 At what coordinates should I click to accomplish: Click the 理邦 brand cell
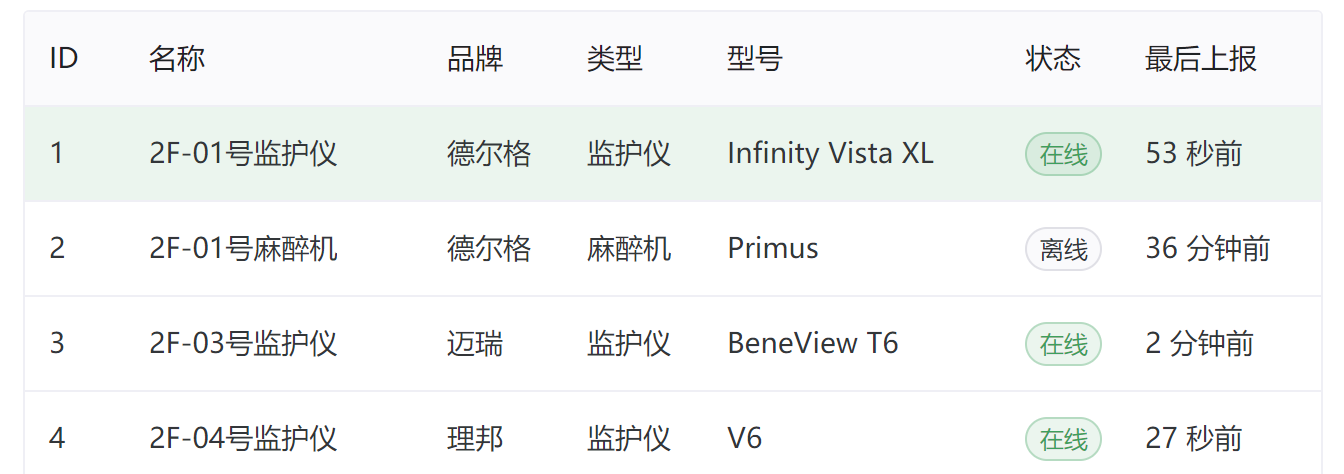point(475,438)
